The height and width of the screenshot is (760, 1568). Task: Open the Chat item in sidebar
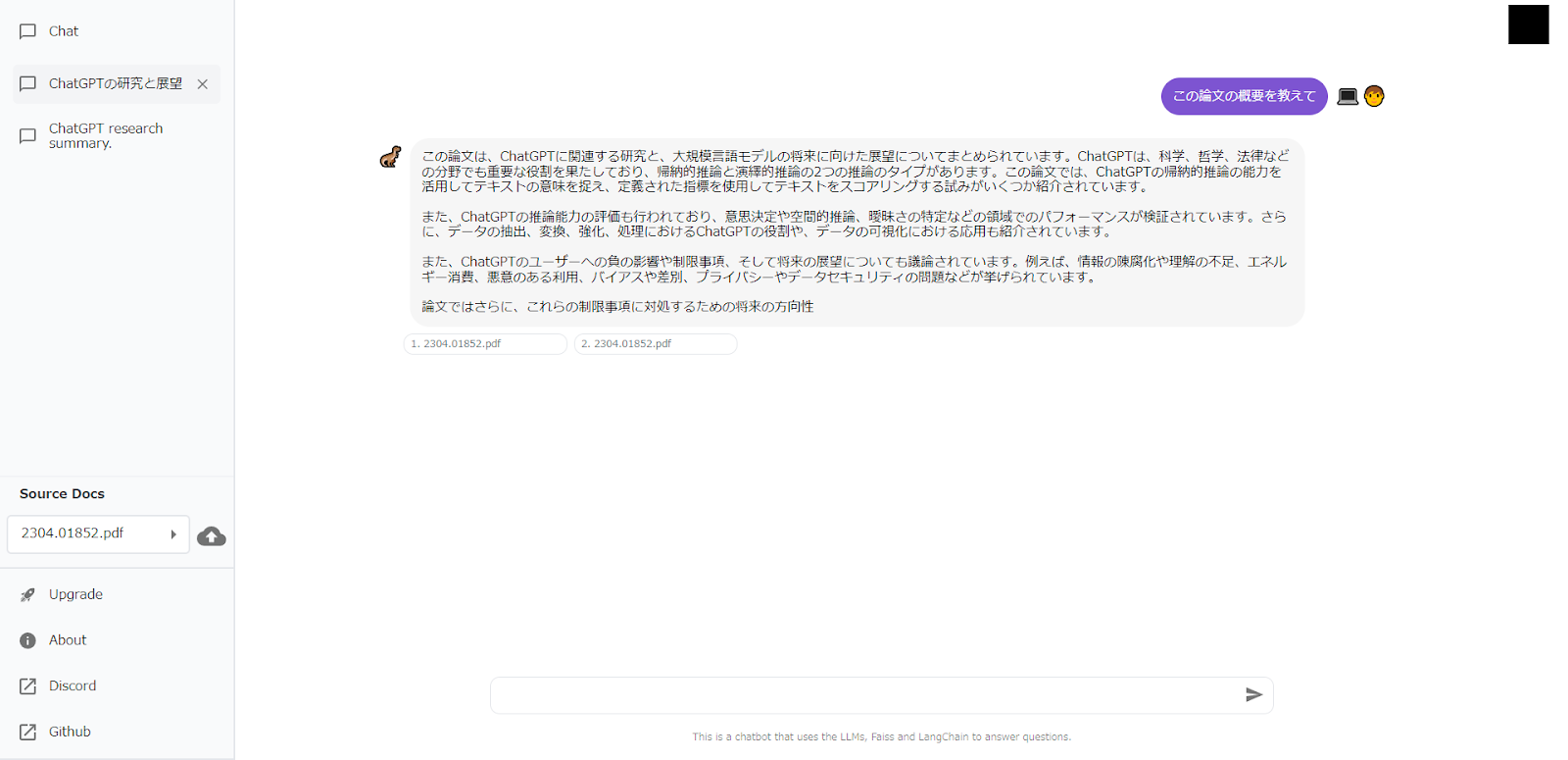pyautogui.click(x=64, y=31)
